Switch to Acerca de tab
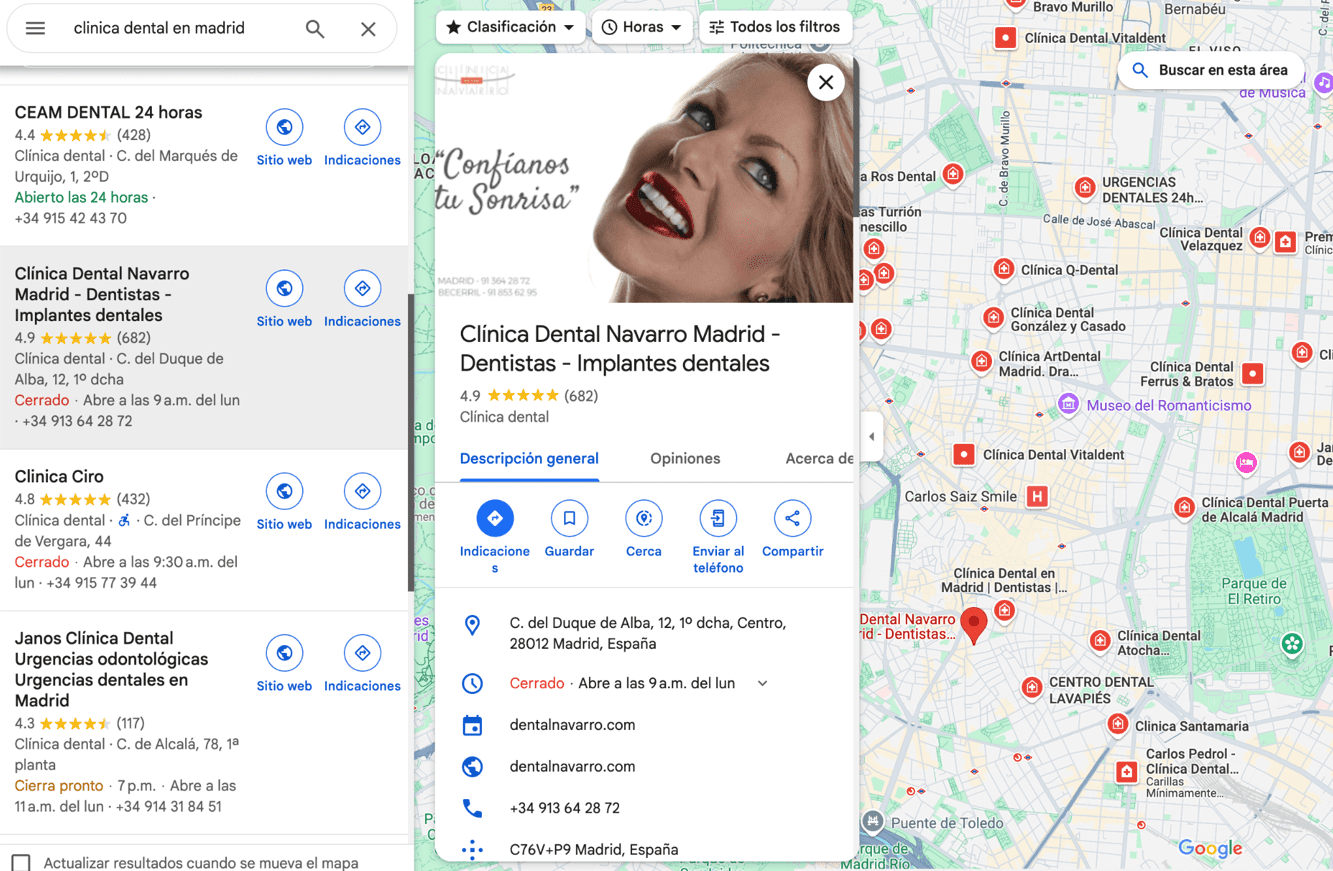Image resolution: width=1333 pixels, height=871 pixels. (819, 459)
